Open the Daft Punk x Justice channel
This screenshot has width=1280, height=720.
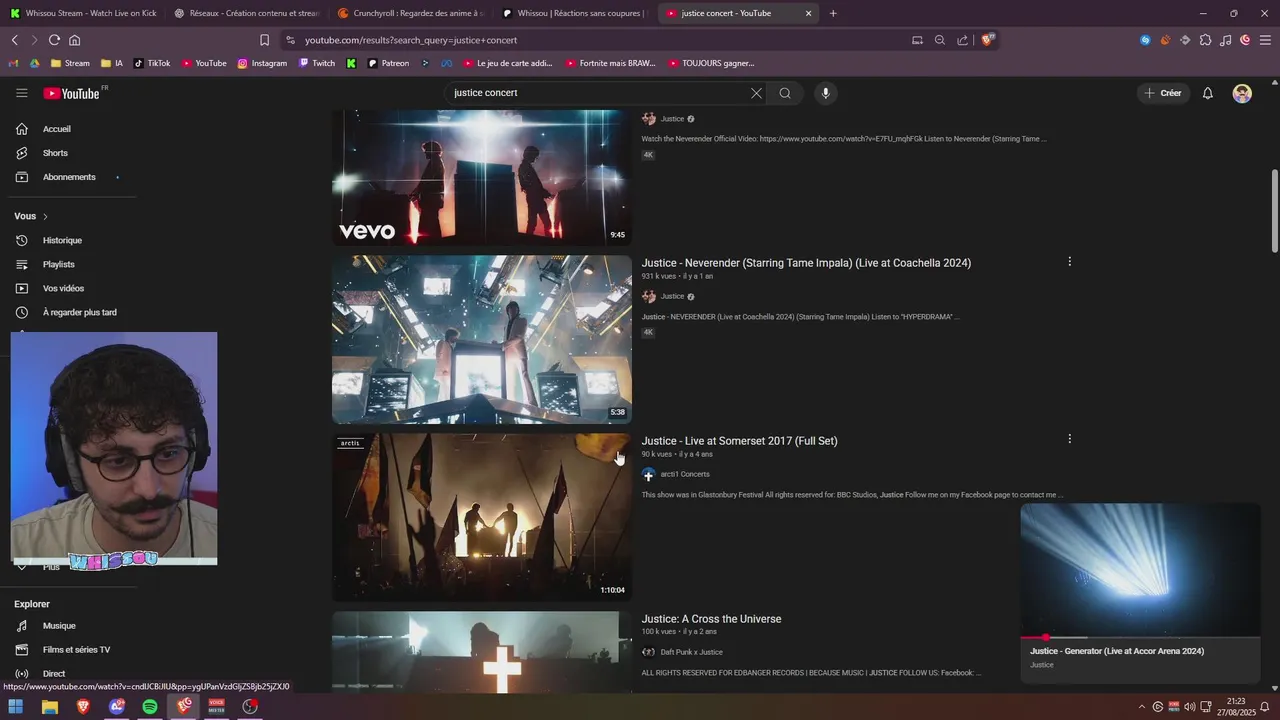pos(691,652)
